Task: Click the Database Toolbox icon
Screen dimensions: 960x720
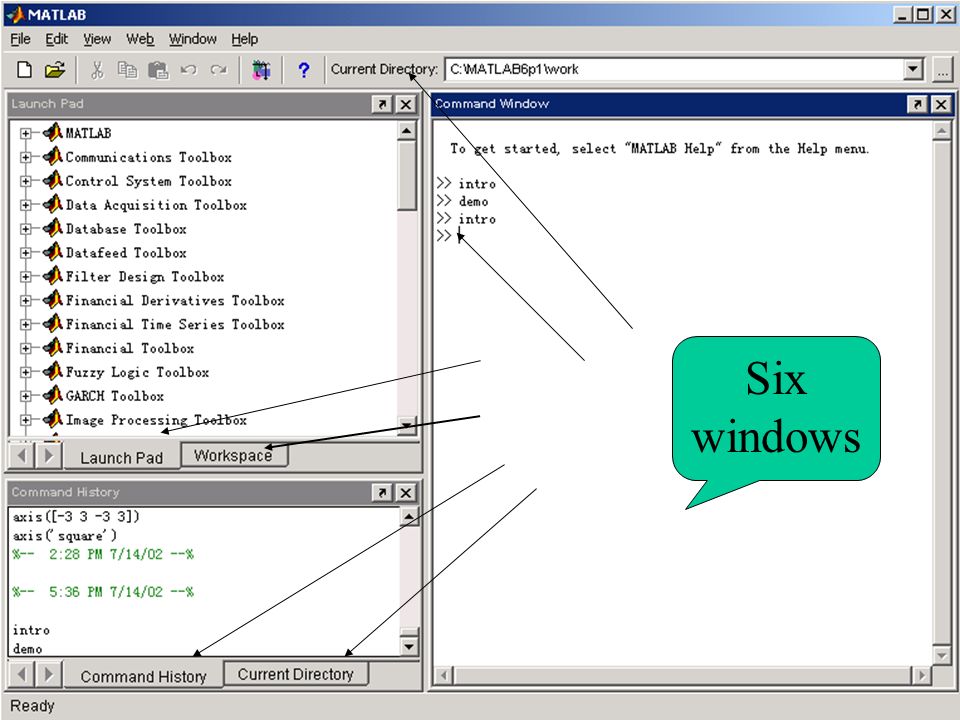Action: pos(53,228)
